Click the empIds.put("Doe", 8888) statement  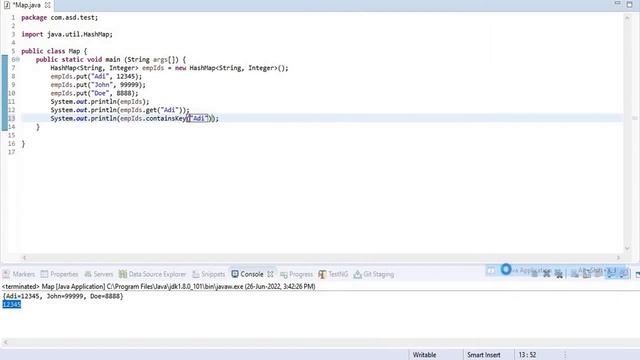(x=94, y=93)
